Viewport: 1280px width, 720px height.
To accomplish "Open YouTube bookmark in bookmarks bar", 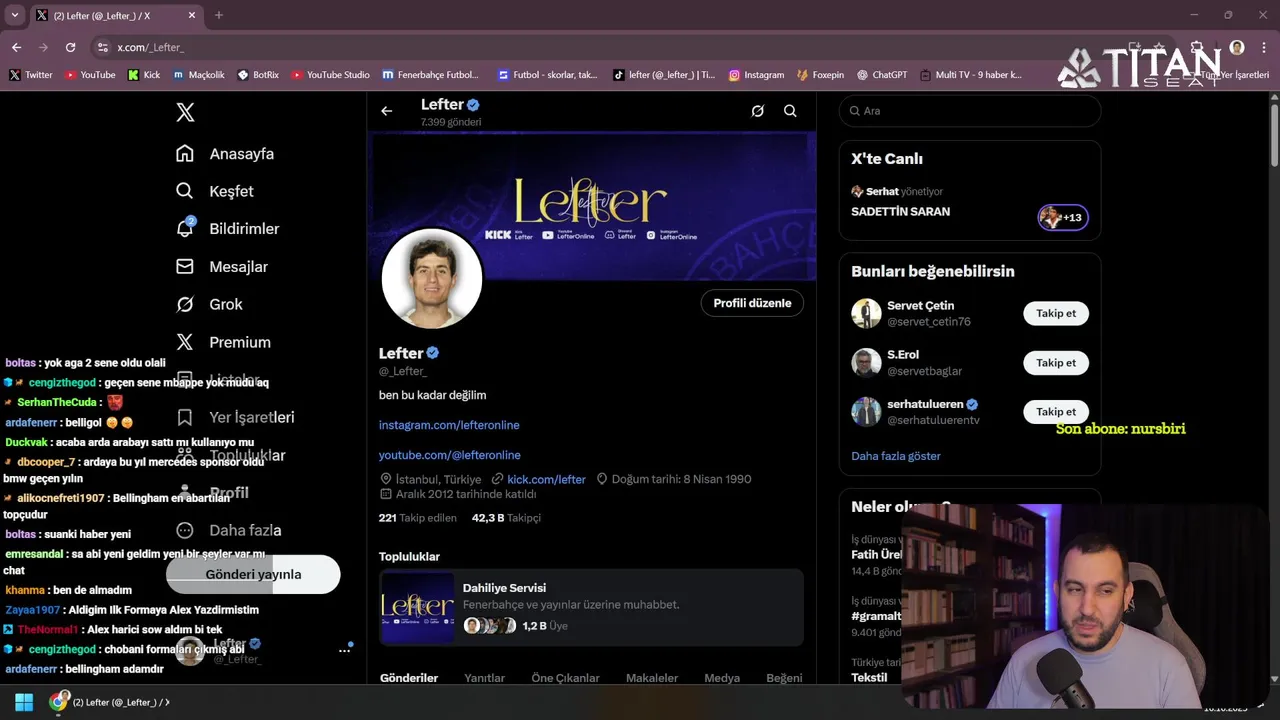I will point(90,75).
